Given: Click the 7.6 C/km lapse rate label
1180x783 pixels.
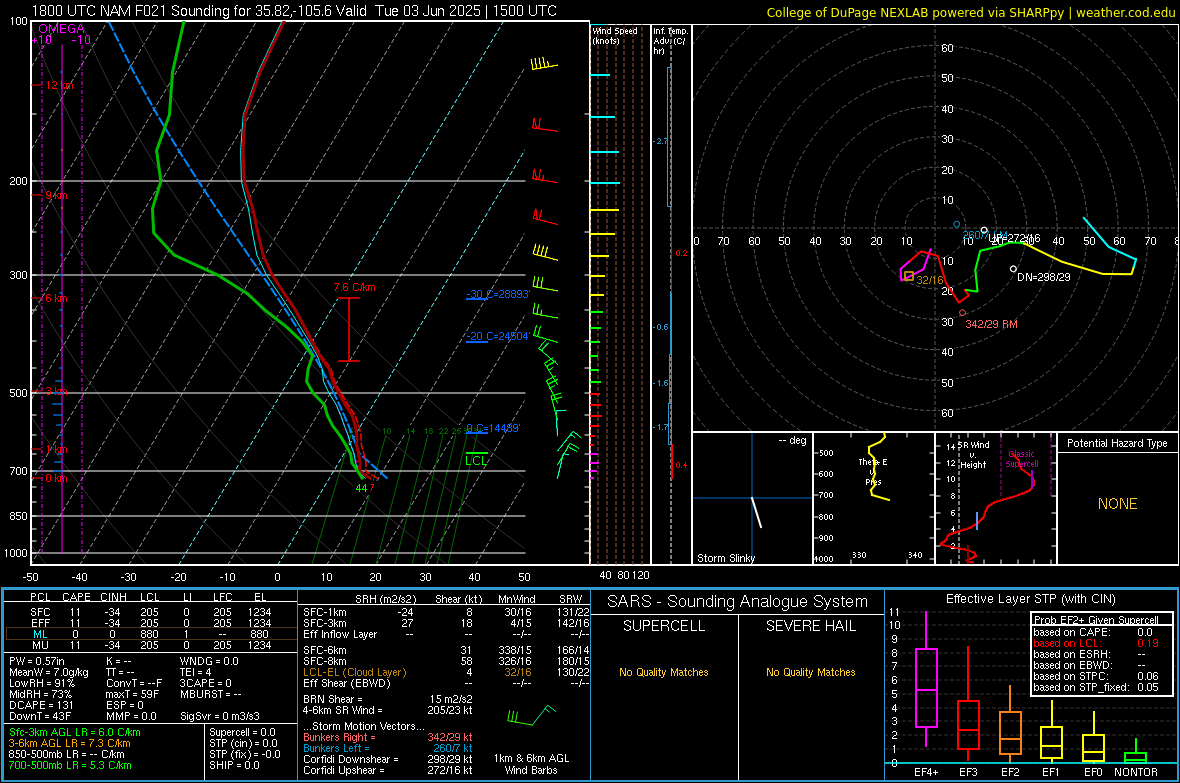Looking at the screenshot, I should (x=354, y=288).
